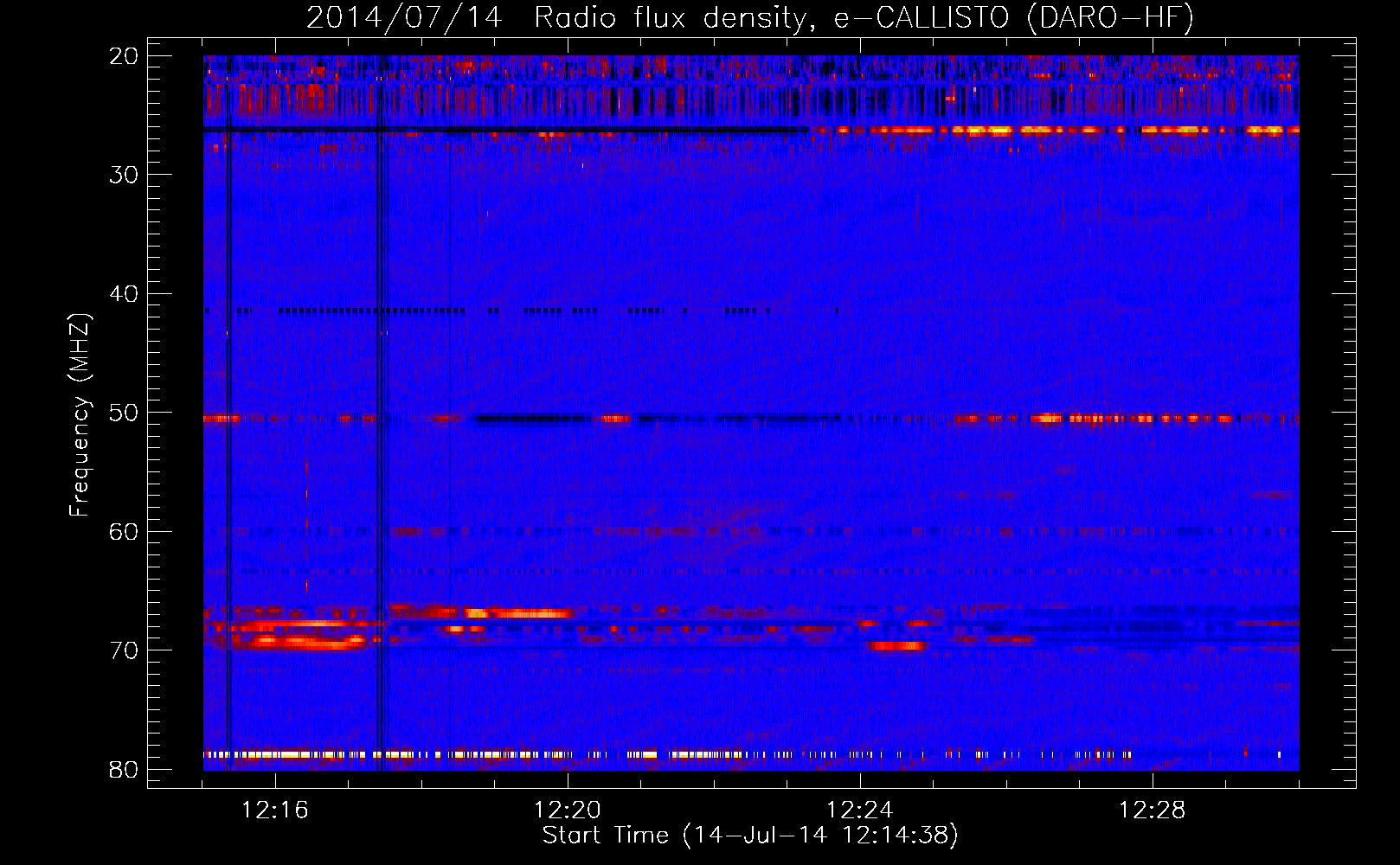Click the 12:20 time tick label
1400x865 pixels.
[x=567, y=811]
